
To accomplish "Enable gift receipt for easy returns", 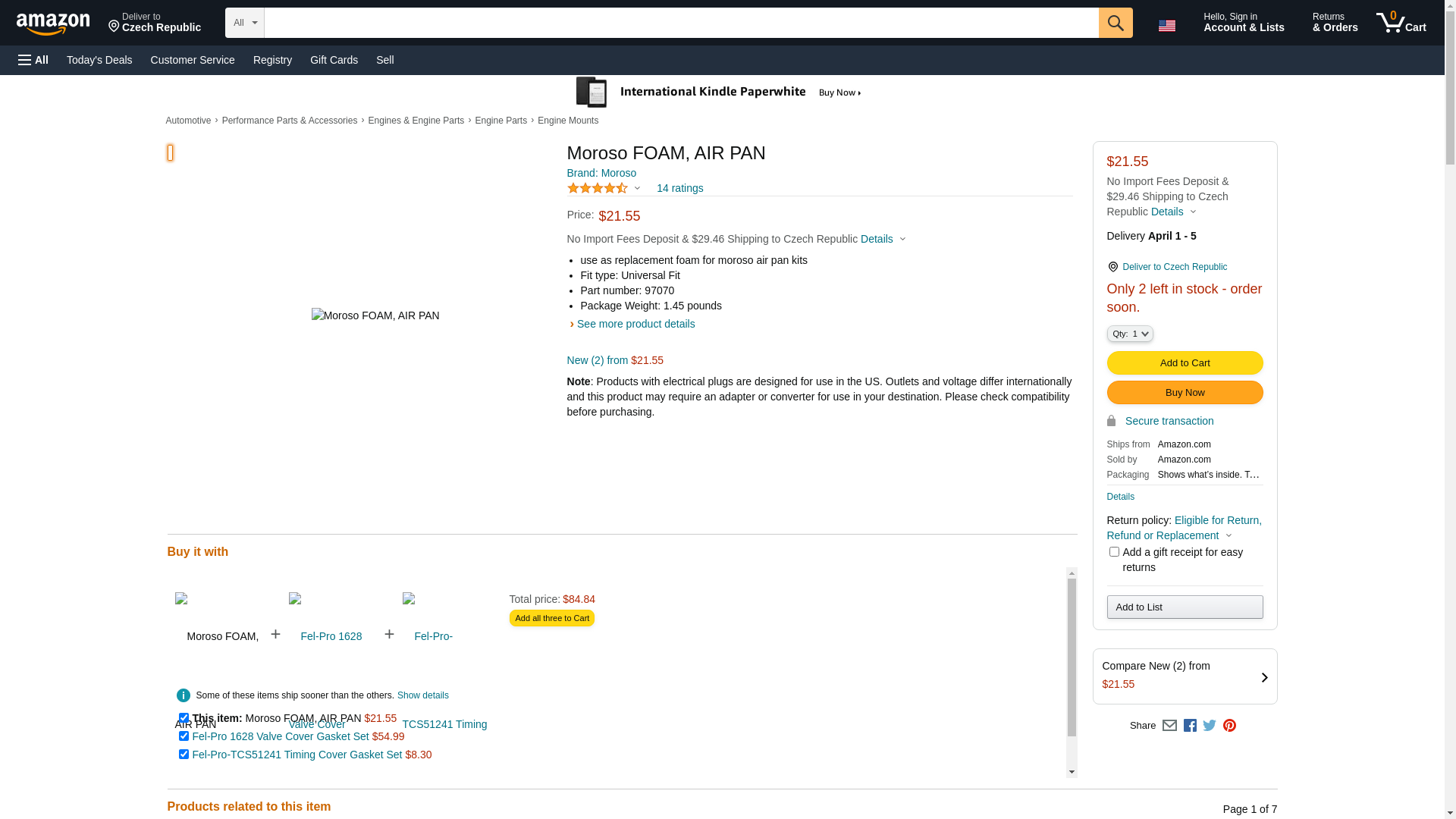I will [1114, 552].
